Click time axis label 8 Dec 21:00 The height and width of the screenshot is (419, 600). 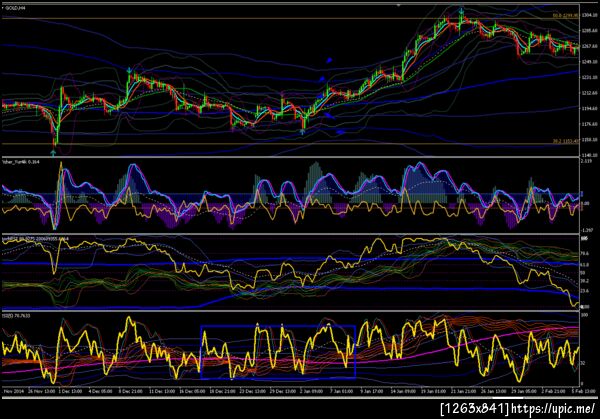(130, 391)
